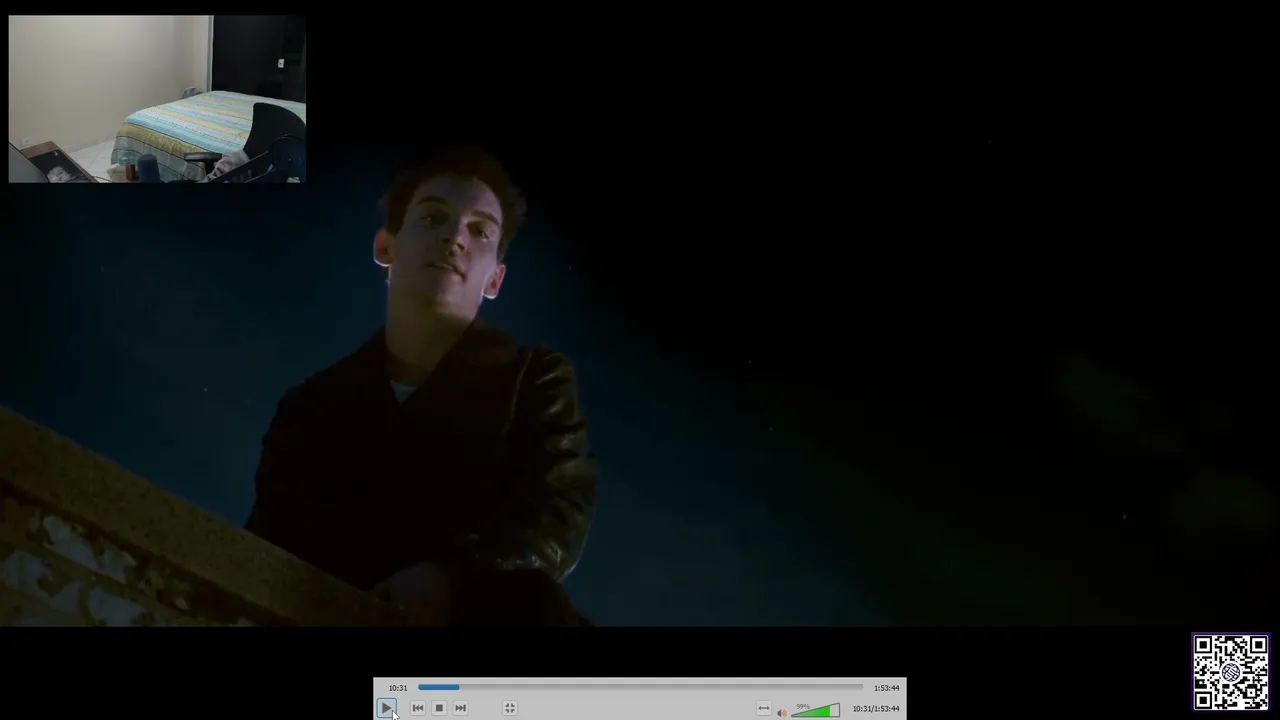
Task: Click the QR code overlay
Action: pyautogui.click(x=1231, y=672)
